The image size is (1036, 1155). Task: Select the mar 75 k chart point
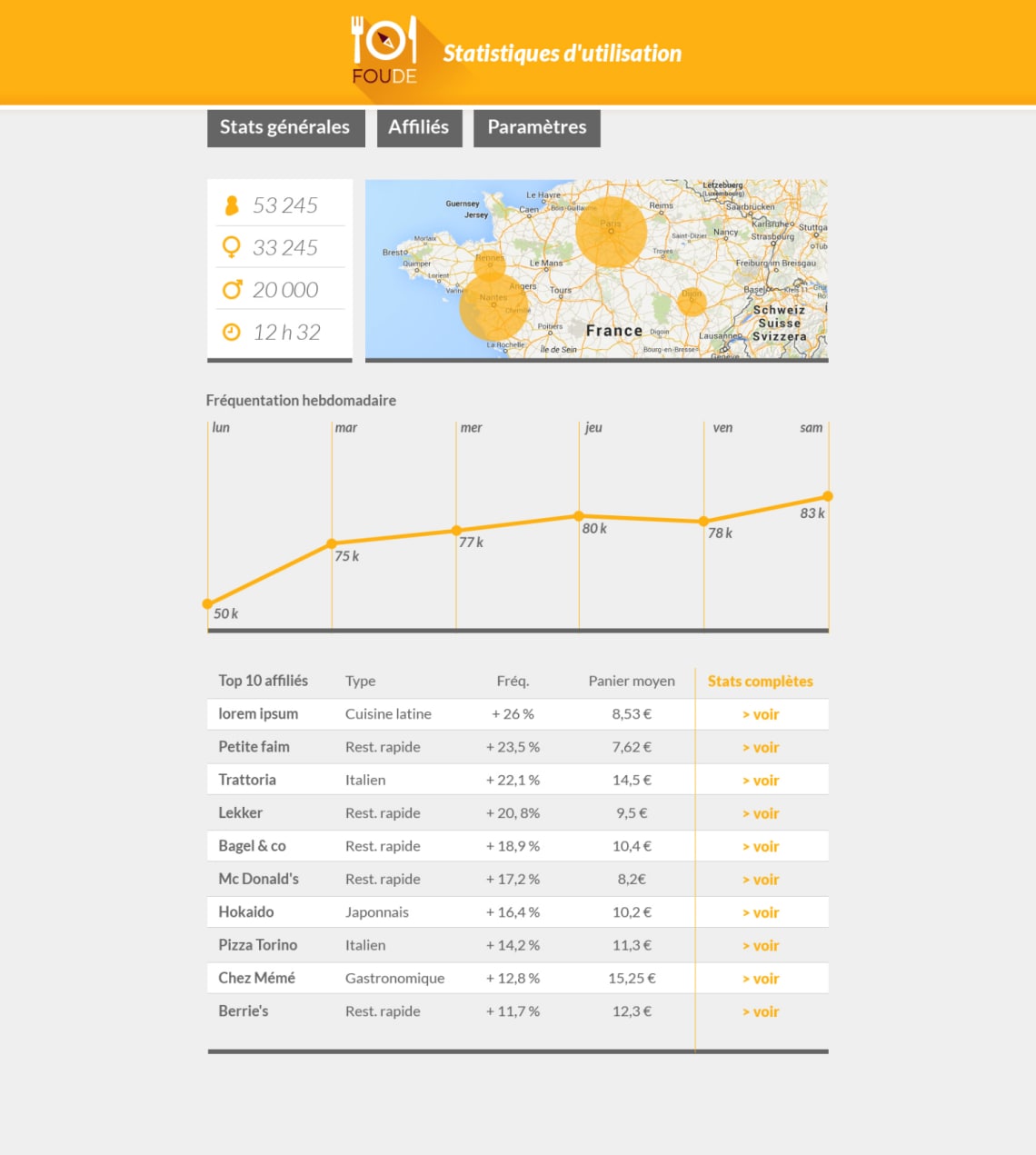point(332,544)
